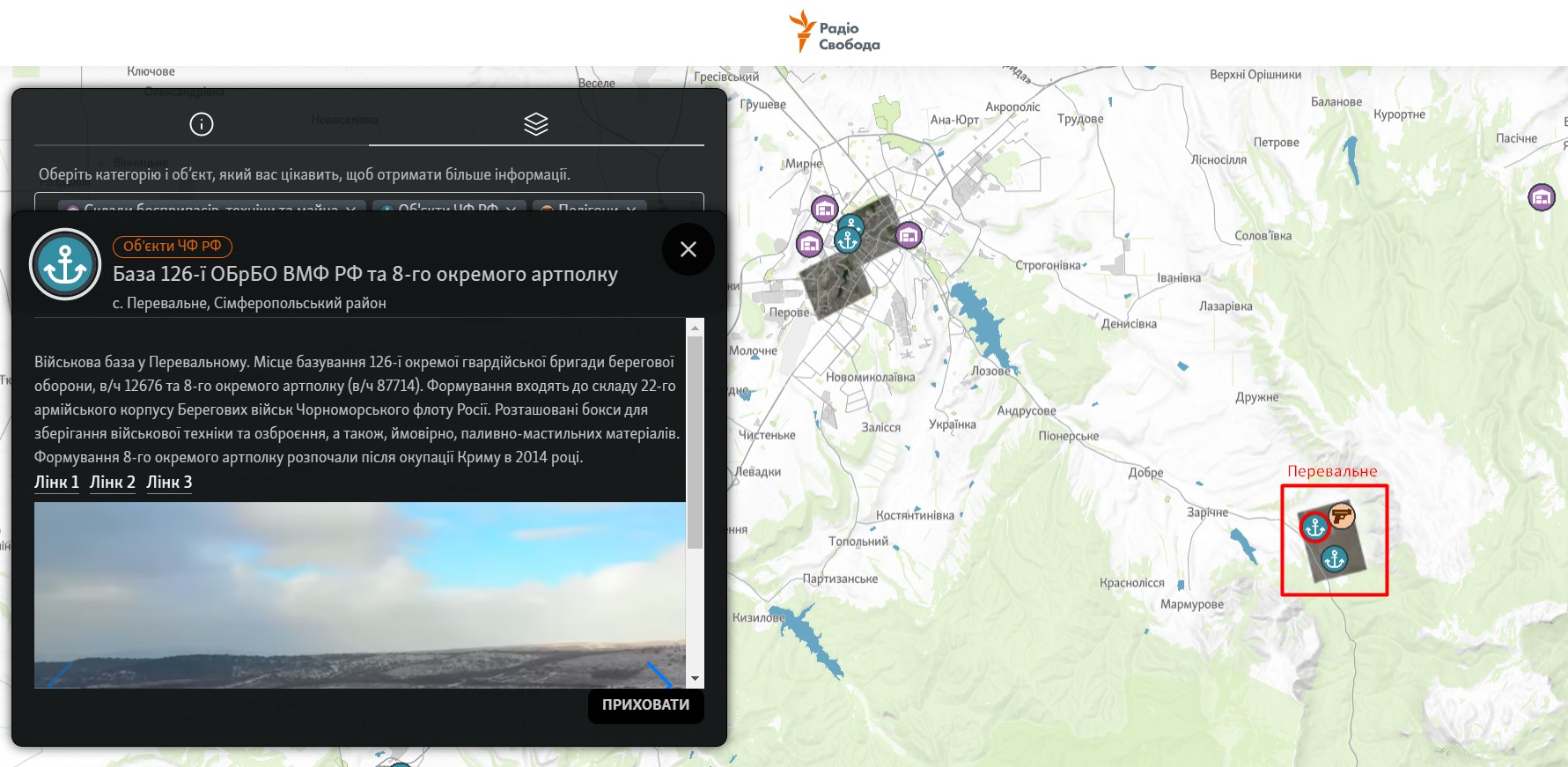This screenshot has width=1568, height=767.
Task: Click the subtitle с. Перевальне, Сімферопольський район
Action: click(249, 303)
